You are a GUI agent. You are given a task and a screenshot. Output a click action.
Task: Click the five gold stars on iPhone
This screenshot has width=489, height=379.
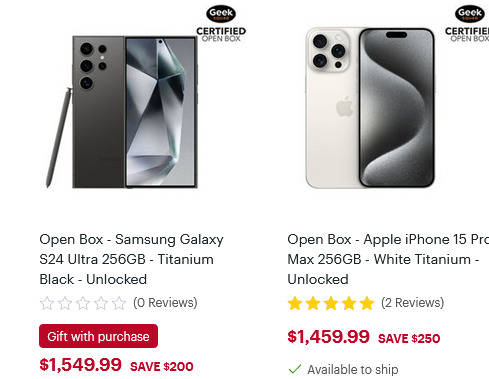(331, 303)
